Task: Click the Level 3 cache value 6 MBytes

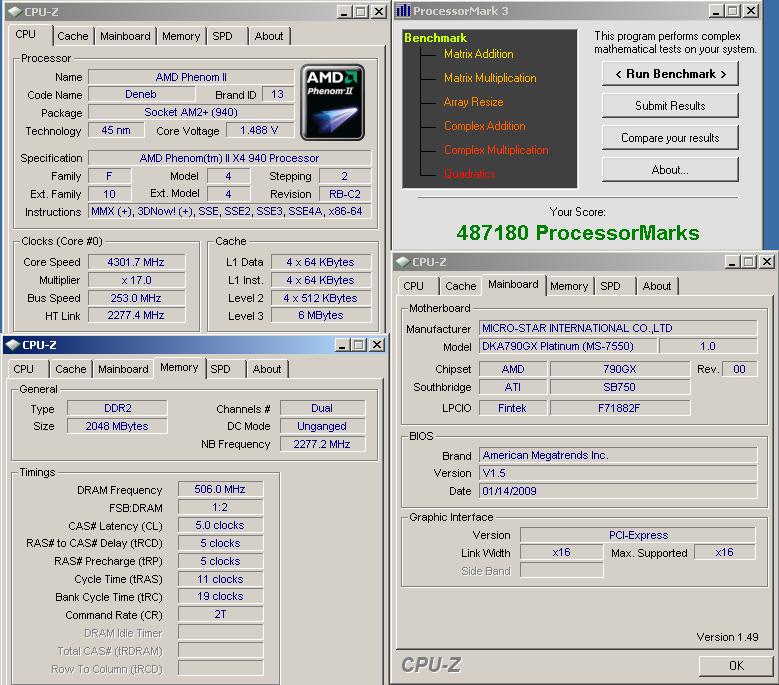Action: [x=321, y=315]
